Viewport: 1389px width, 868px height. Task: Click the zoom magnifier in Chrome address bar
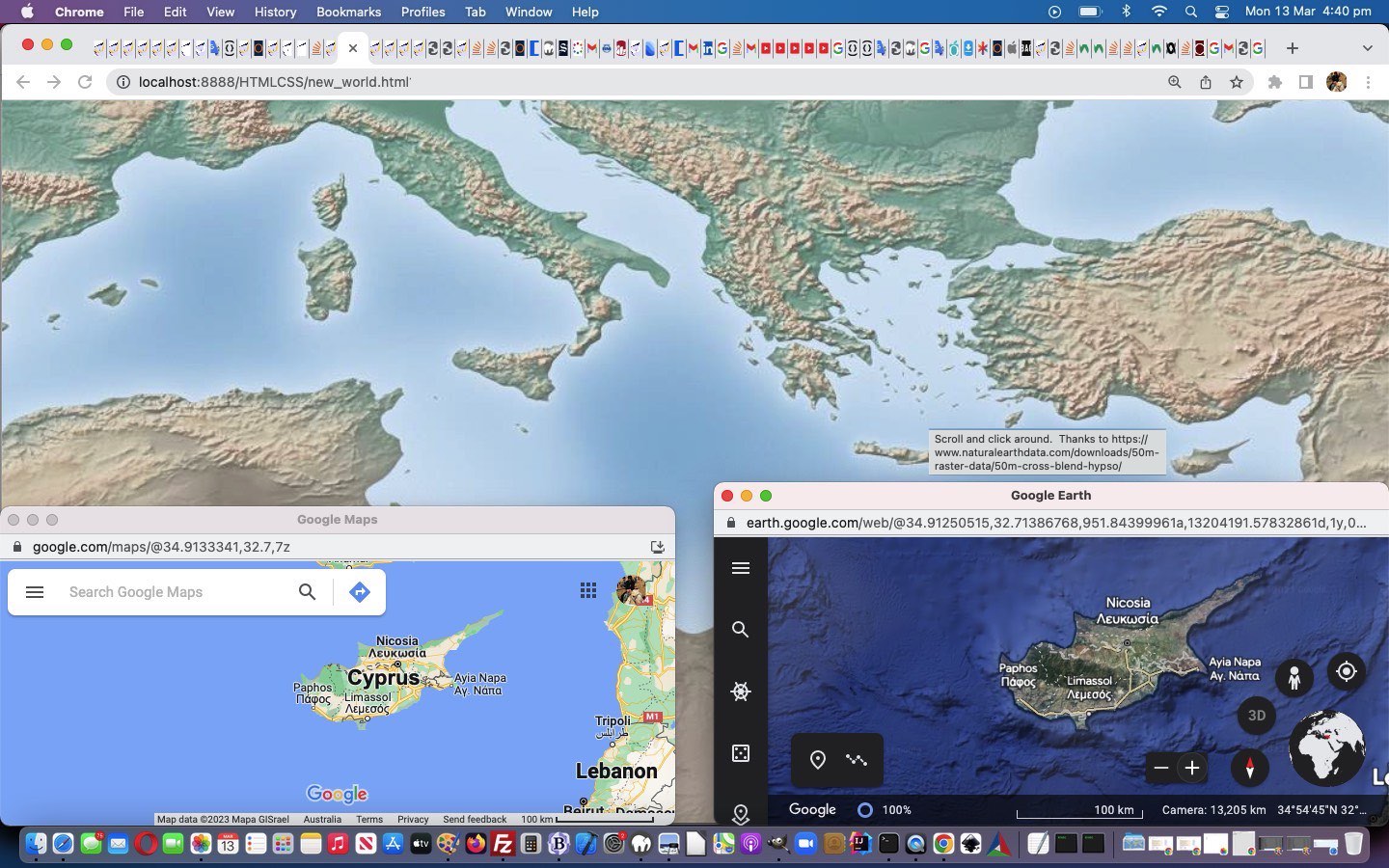(x=1174, y=82)
